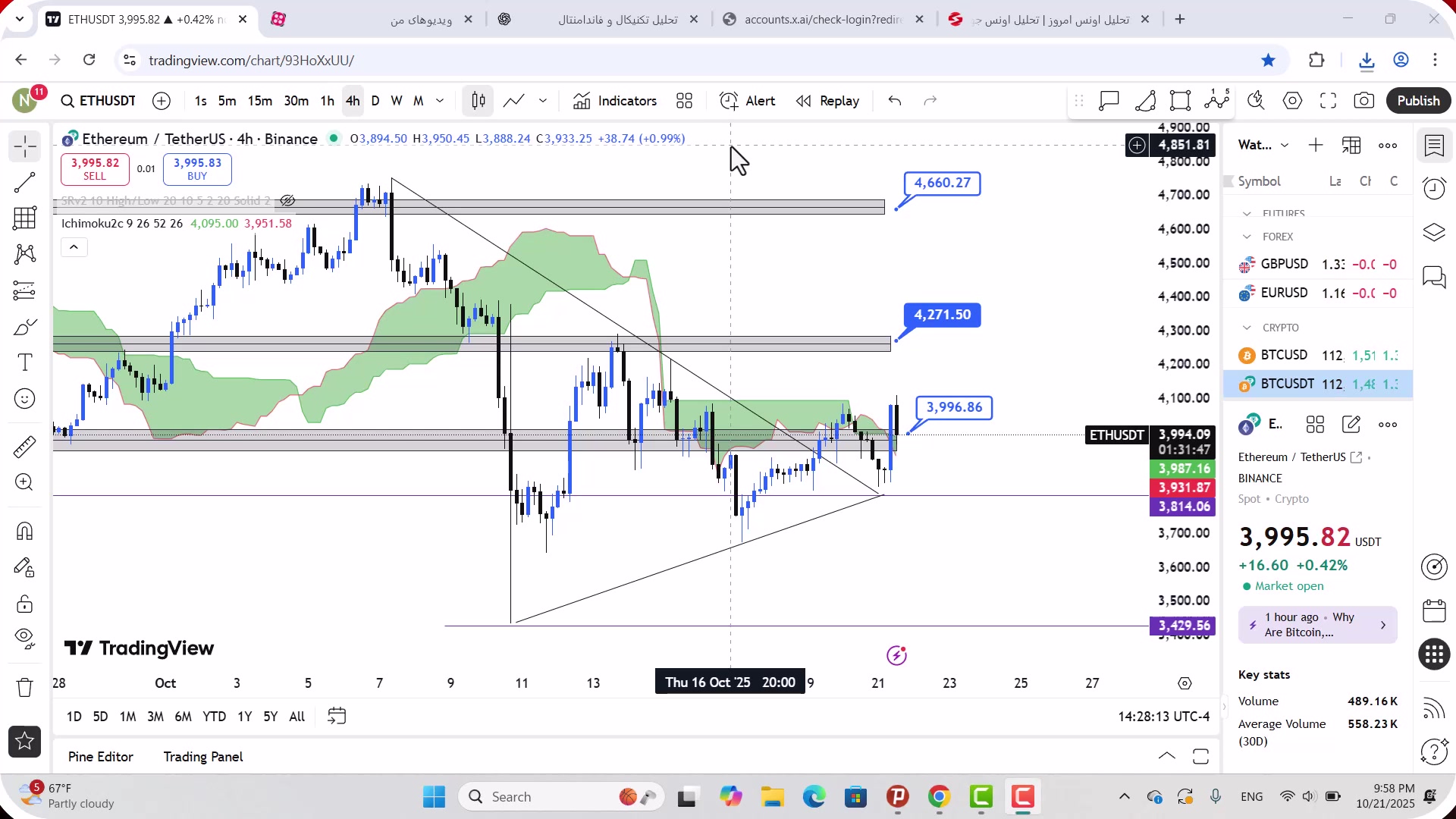Image resolution: width=1456 pixels, height=819 pixels.
Task: Open the forecasting and measurement tools
Action: pos(25,290)
